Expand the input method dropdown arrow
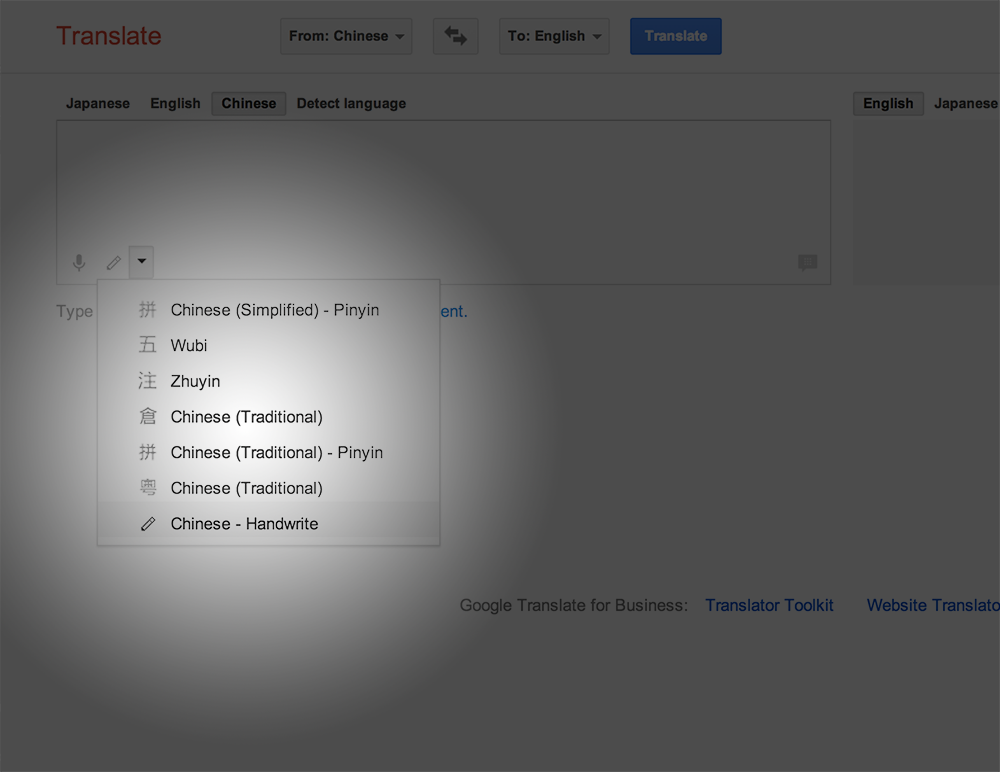Viewport: 1000px width, 772px height. pyautogui.click(x=140, y=262)
